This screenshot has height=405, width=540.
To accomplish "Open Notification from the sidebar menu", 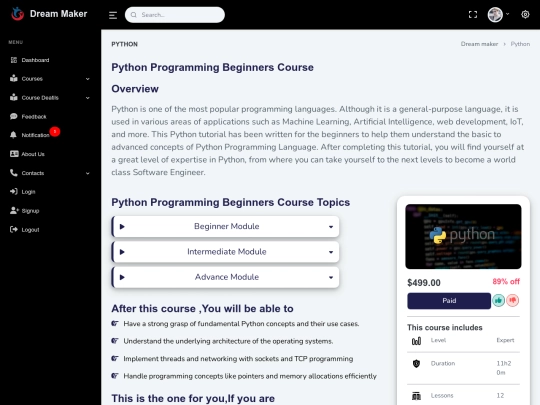I will [x=35, y=135].
